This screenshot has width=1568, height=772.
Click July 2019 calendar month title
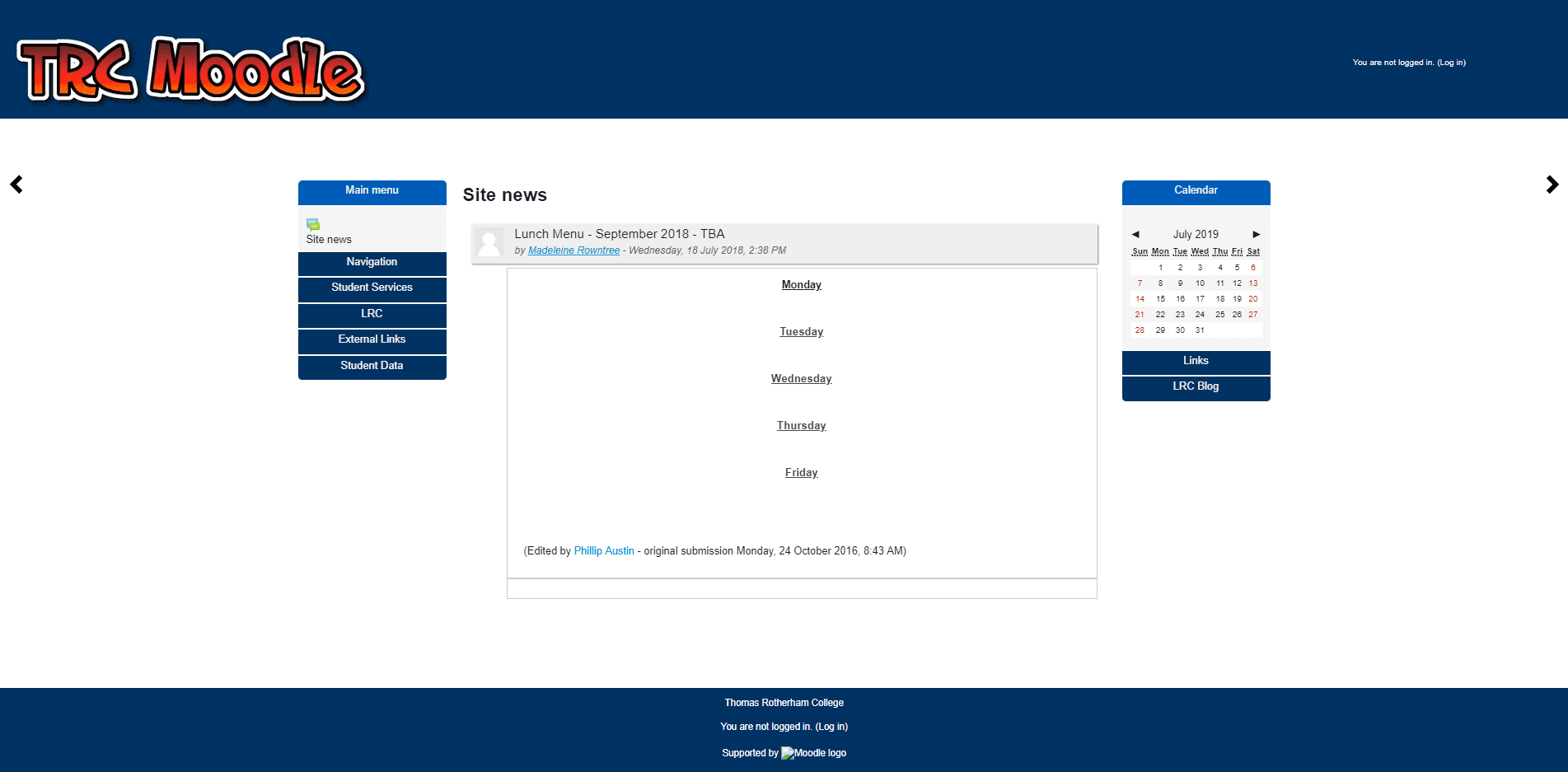coord(1196,235)
